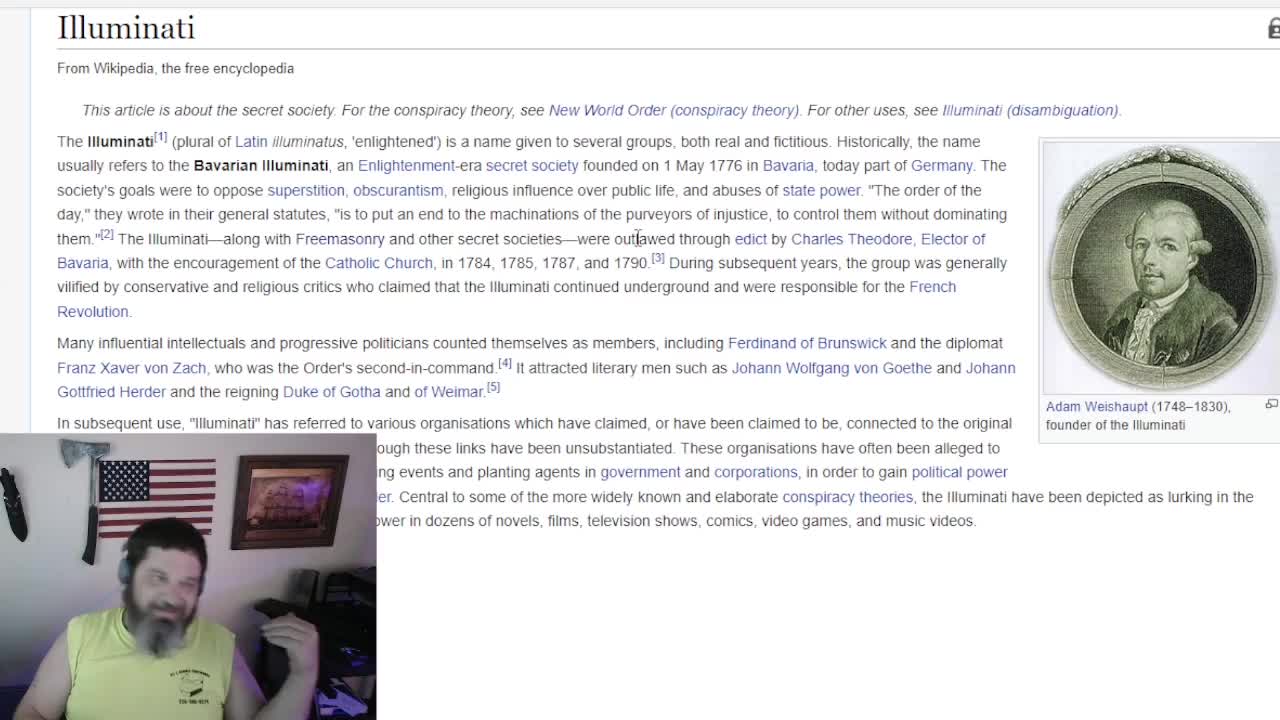Click the 'From Wikipedia, the free encyclopedia' tagline
1280x720 pixels.
[175, 68]
